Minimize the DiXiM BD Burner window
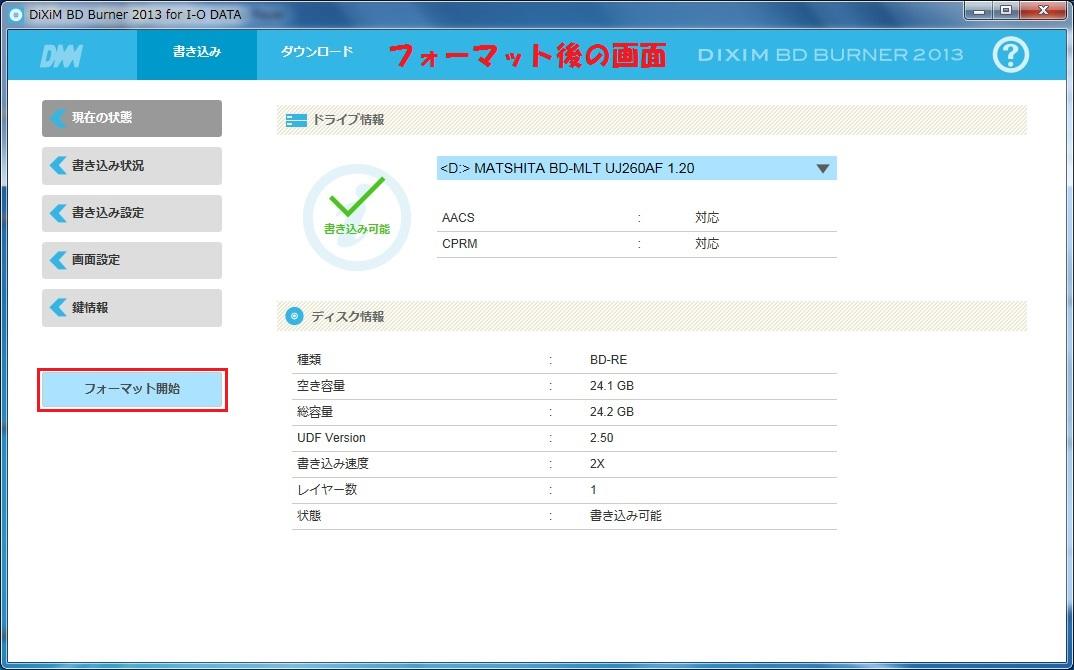Image resolution: width=1074 pixels, height=670 pixels. (x=979, y=10)
